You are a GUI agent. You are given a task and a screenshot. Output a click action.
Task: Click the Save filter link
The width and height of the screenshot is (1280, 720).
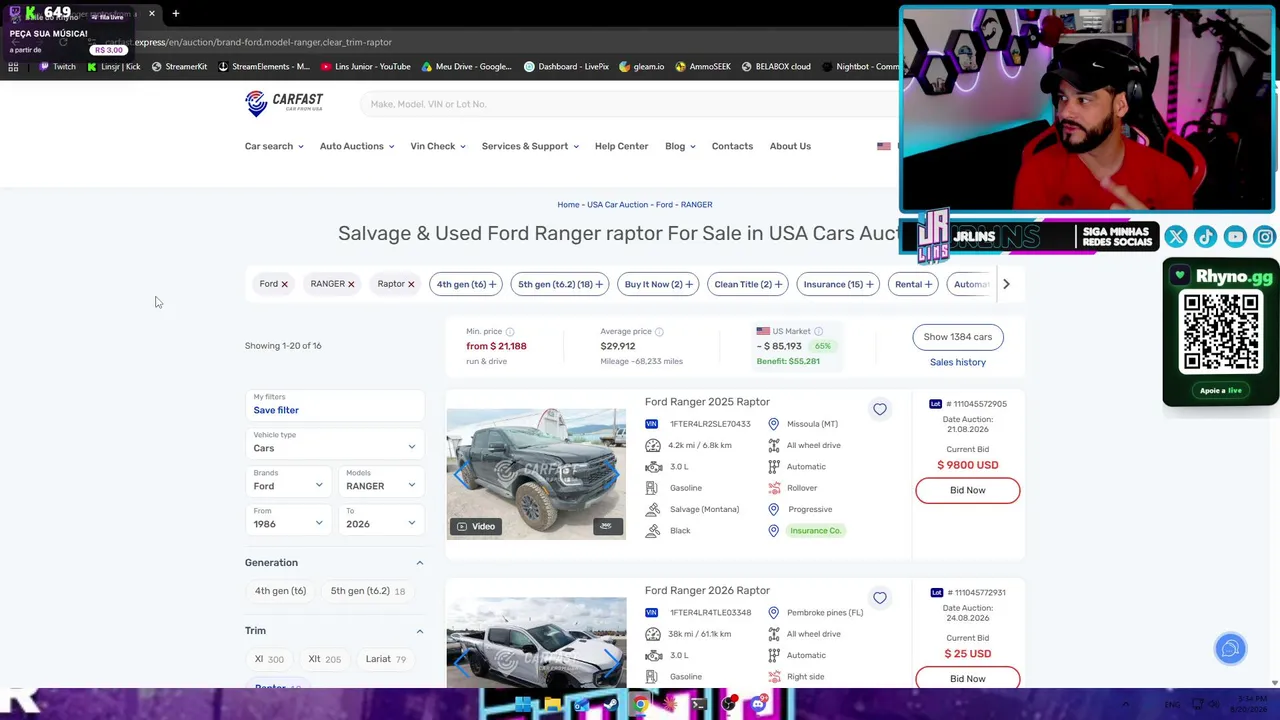click(276, 410)
